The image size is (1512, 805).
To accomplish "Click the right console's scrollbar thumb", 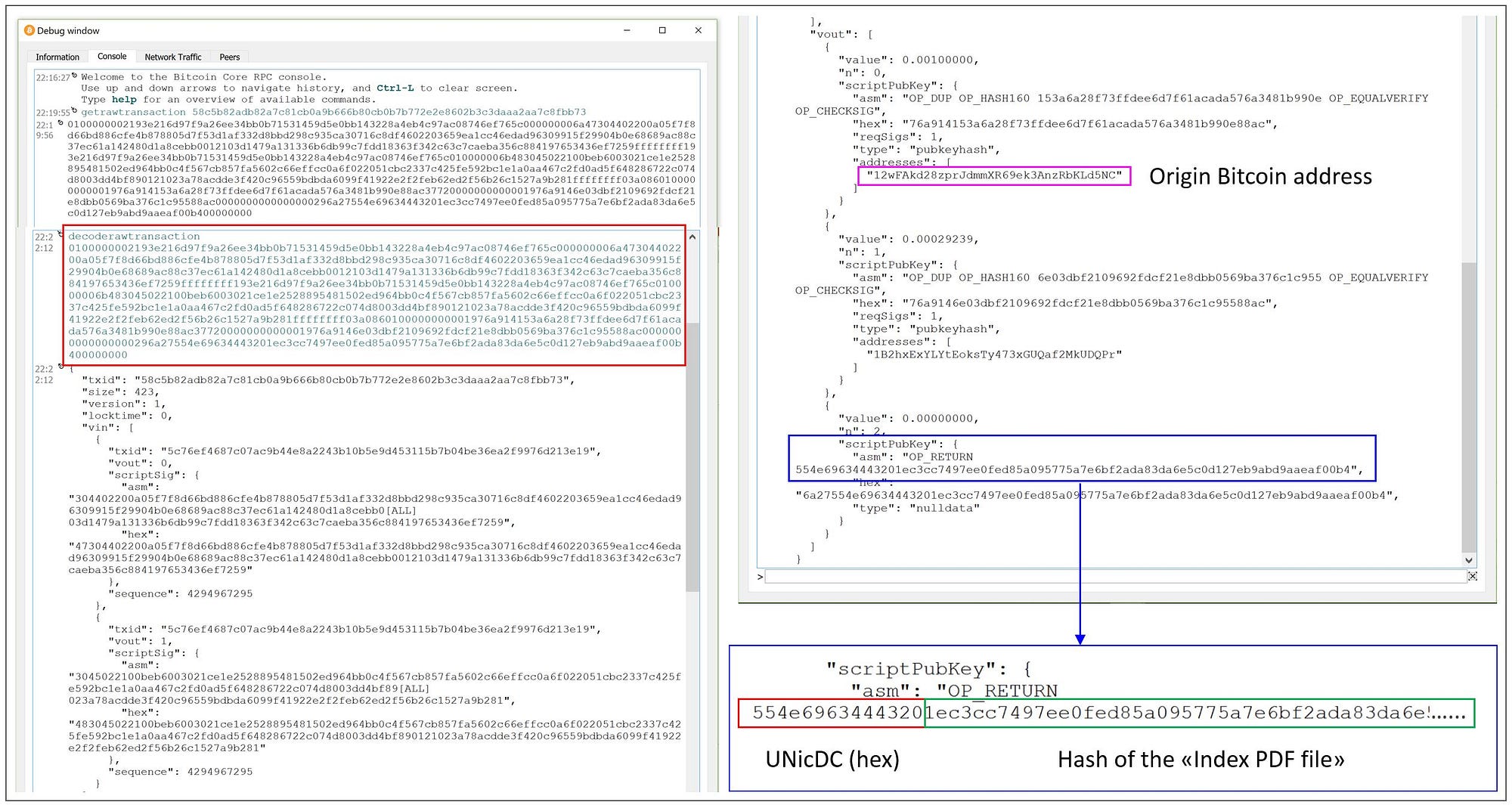I will click(1468, 408).
